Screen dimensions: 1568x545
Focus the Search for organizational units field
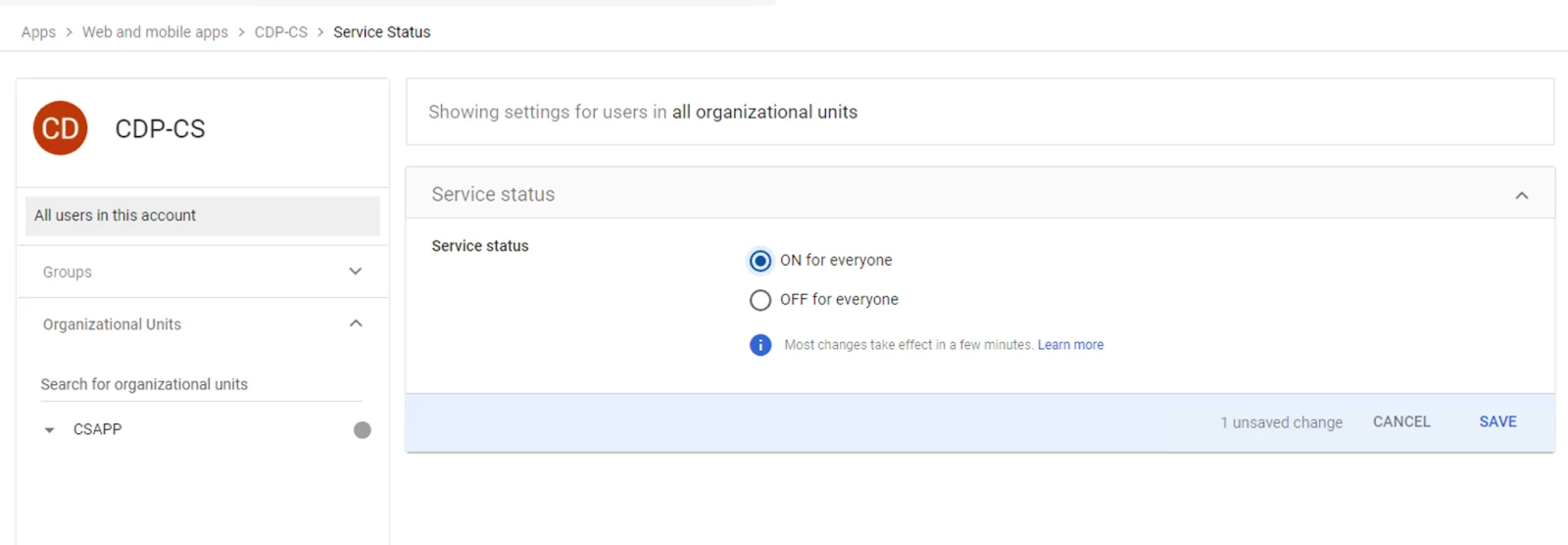(201, 384)
